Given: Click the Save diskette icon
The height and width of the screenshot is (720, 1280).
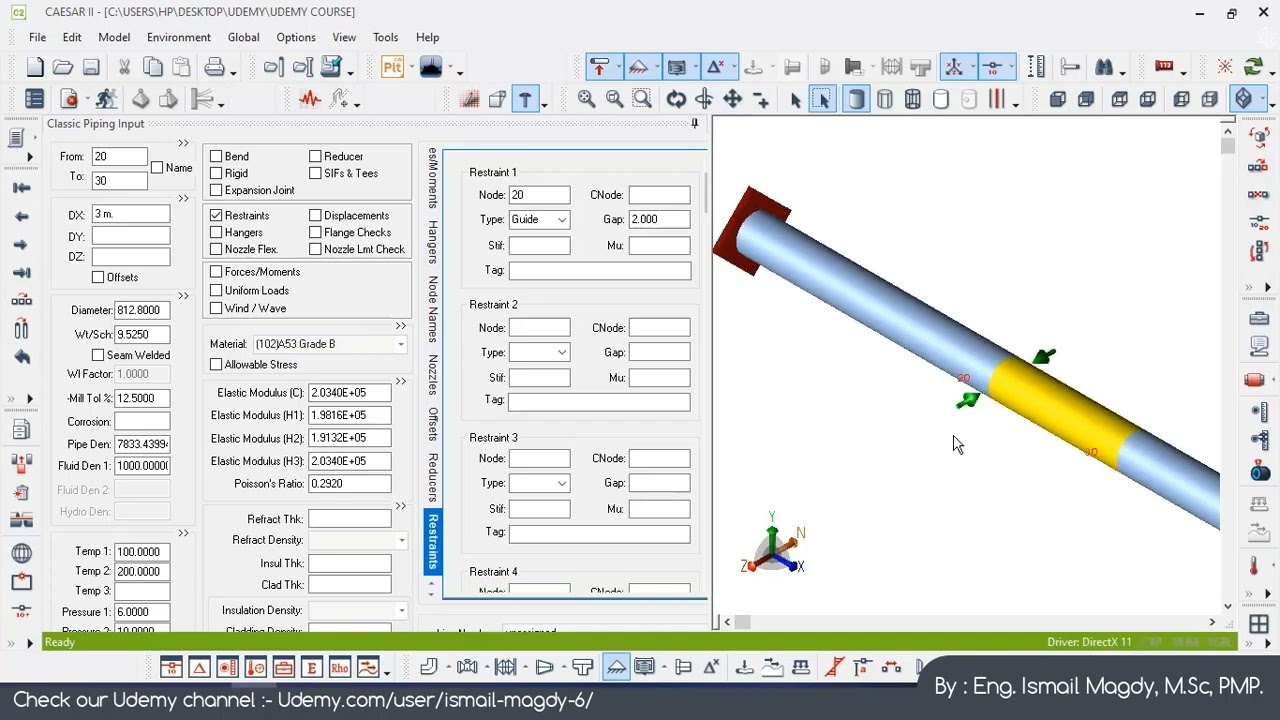Looking at the screenshot, I should [91, 67].
